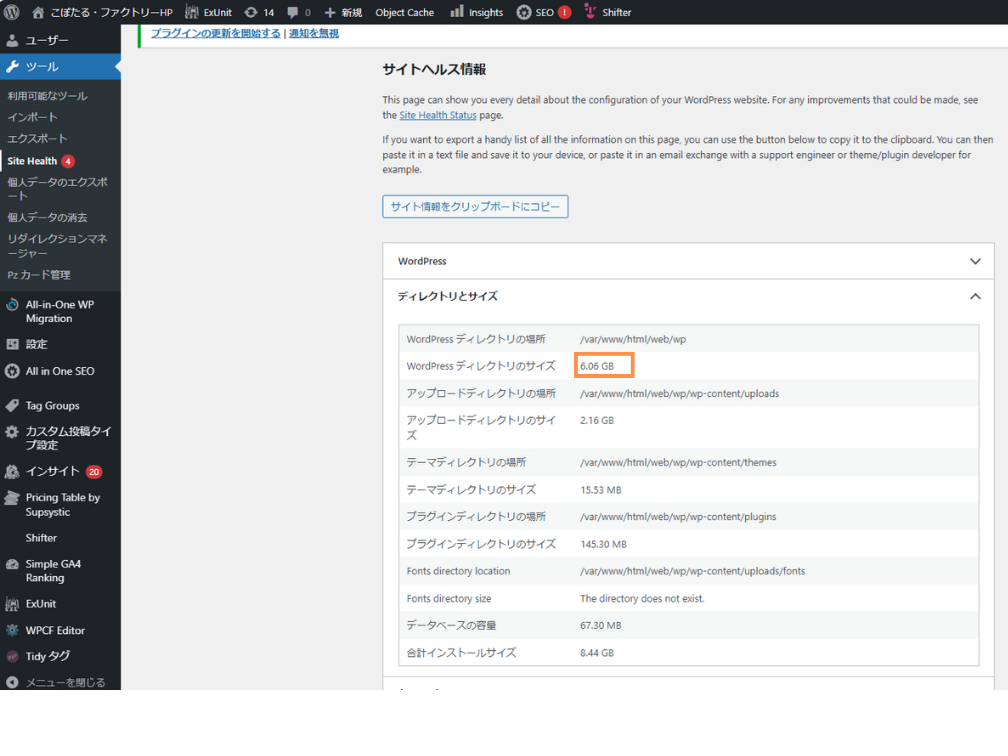
Task: Click the データベースの容量 label
Action: (451, 626)
